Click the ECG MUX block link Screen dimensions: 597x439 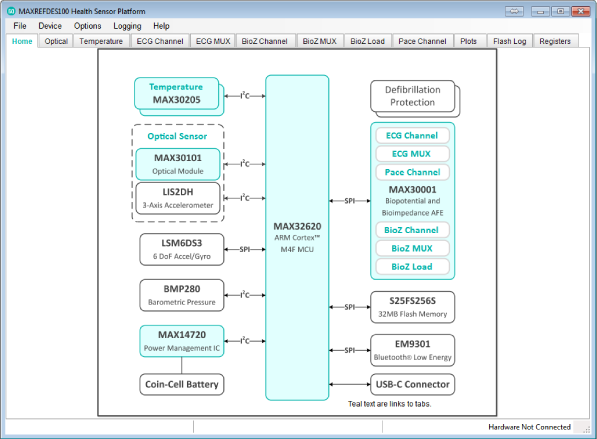coord(412,154)
